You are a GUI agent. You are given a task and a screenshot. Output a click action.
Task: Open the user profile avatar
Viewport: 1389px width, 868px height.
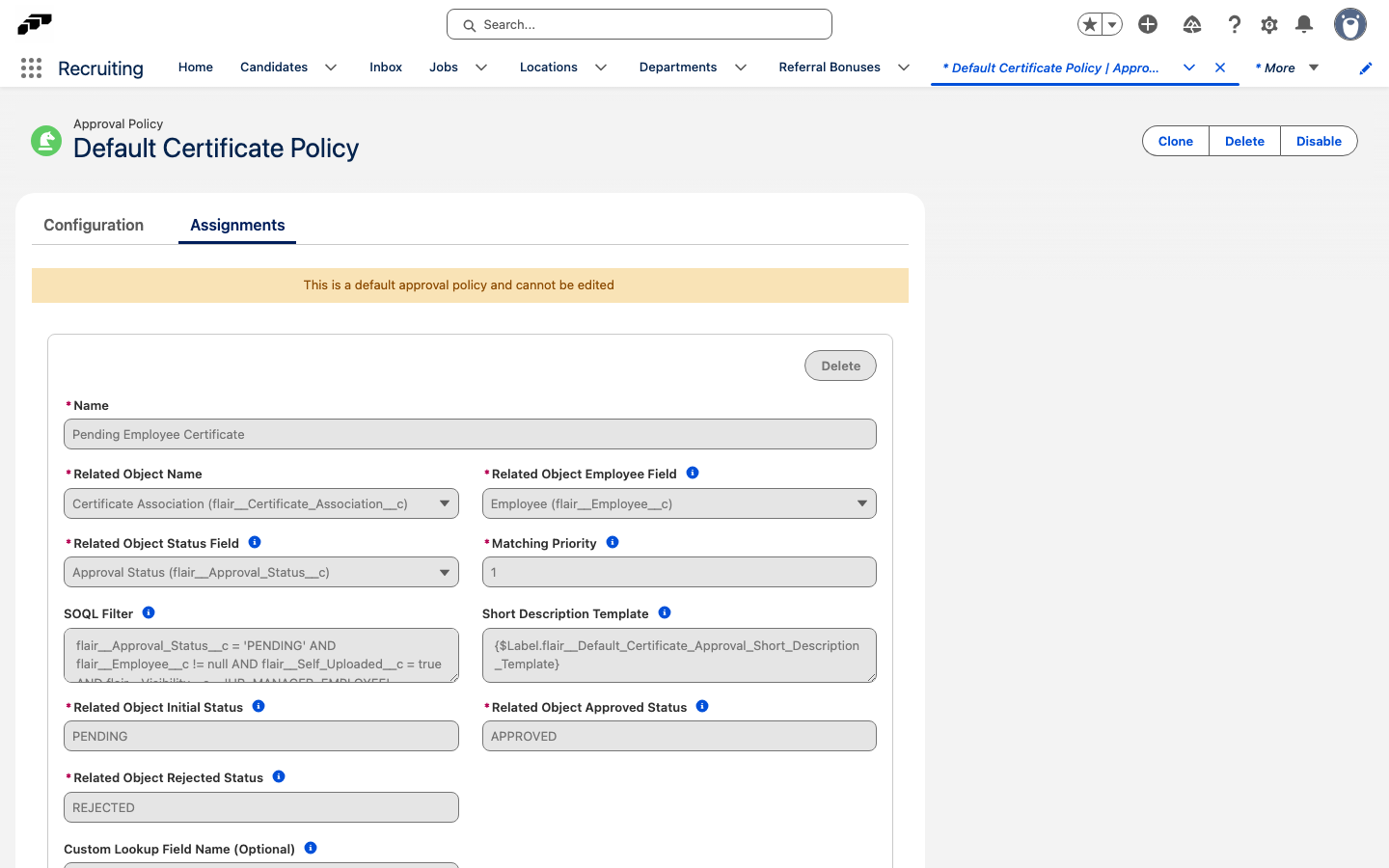(x=1350, y=24)
